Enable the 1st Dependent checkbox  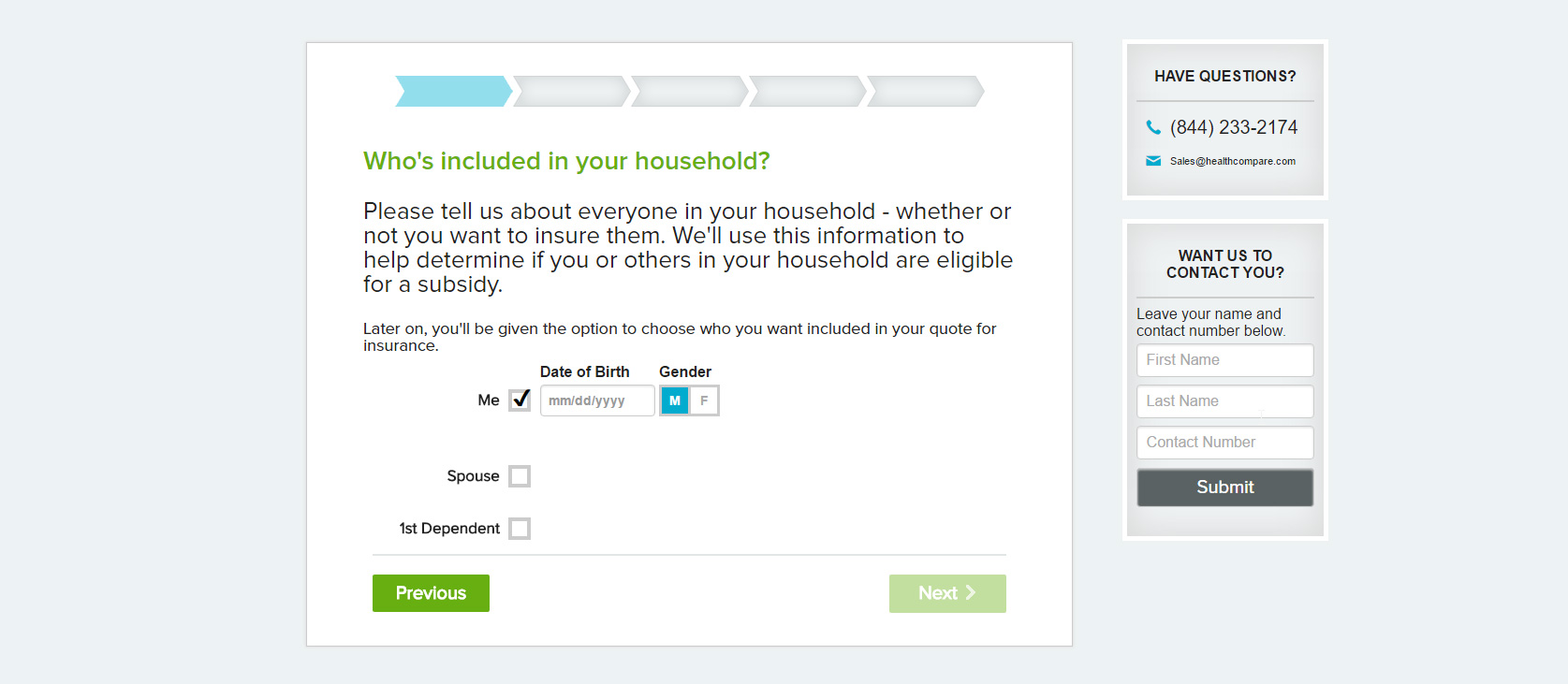point(520,529)
